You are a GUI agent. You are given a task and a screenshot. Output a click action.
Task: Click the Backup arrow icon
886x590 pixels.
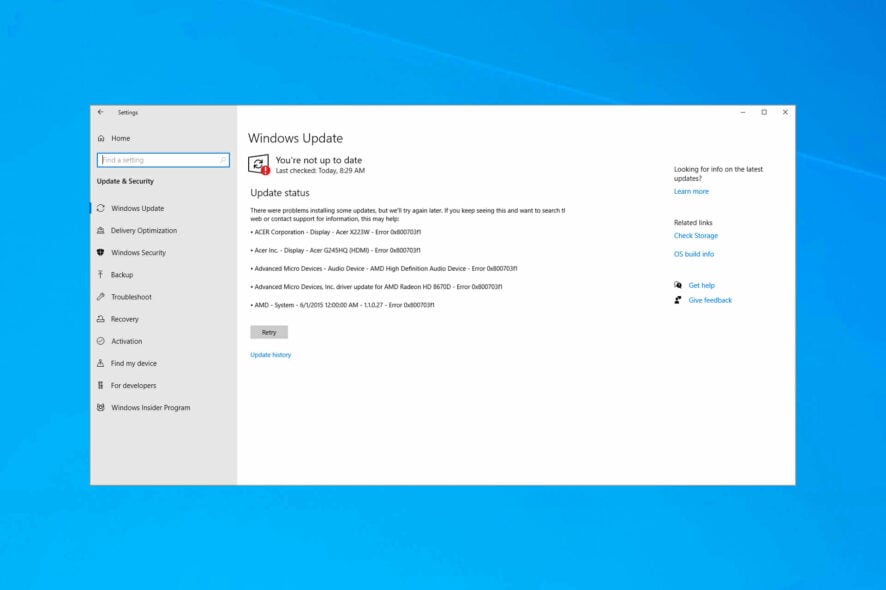click(101, 274)
